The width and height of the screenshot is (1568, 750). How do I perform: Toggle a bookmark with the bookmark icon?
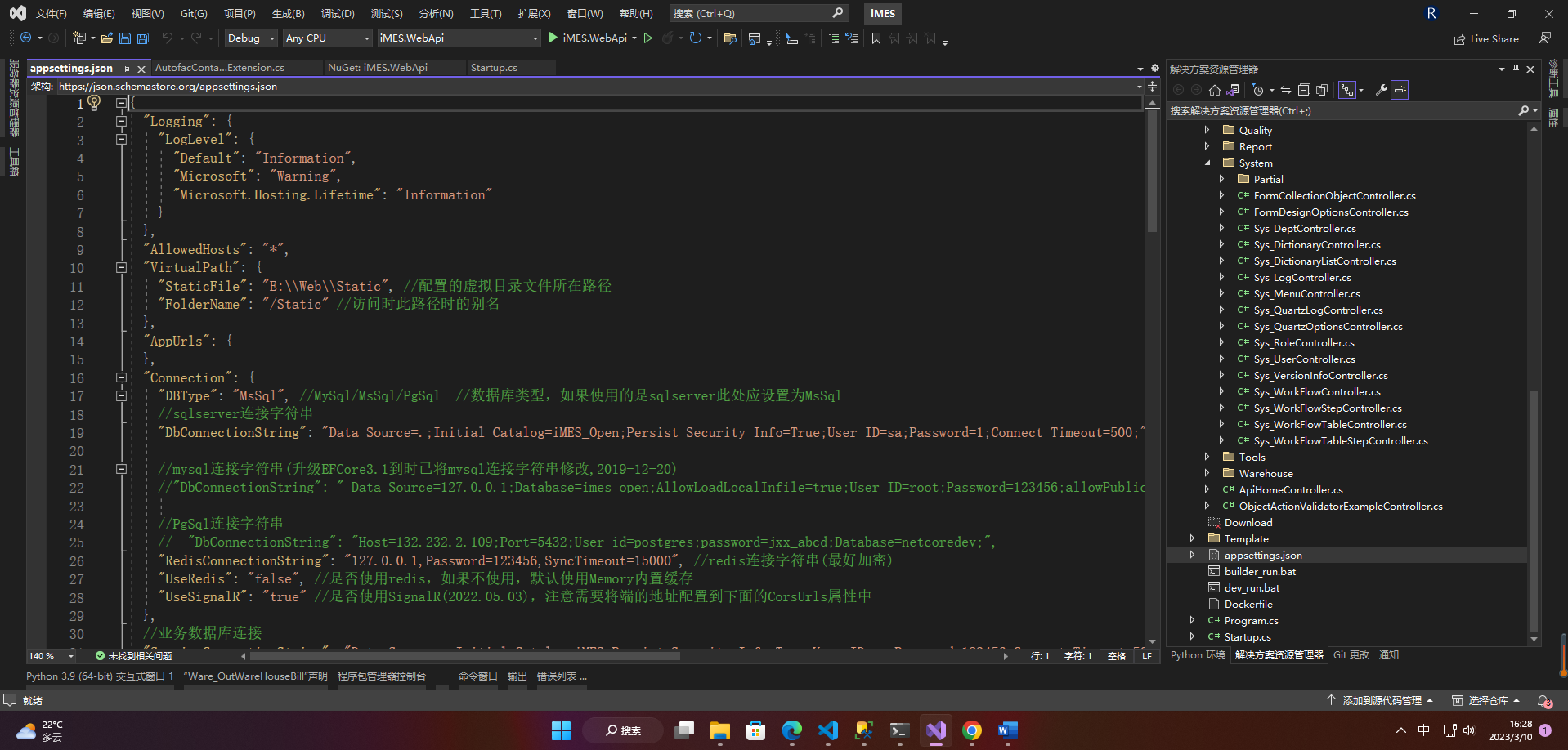point(876,38)
